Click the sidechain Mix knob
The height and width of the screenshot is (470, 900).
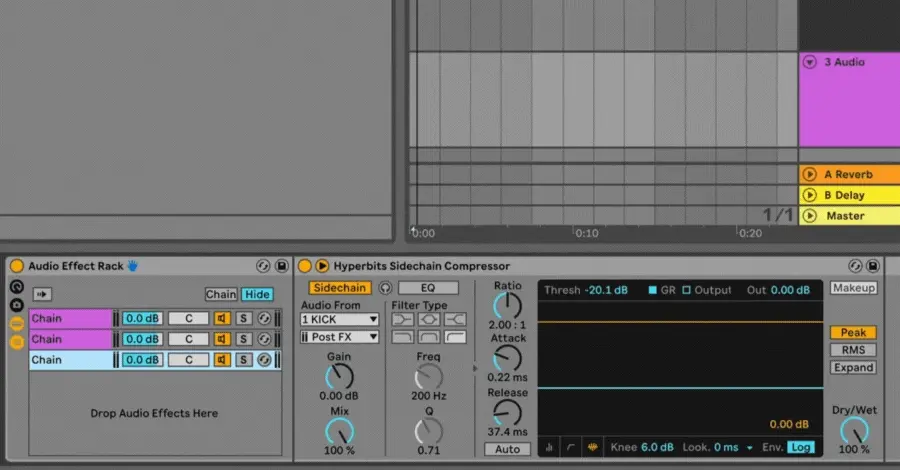coord(339,431)
